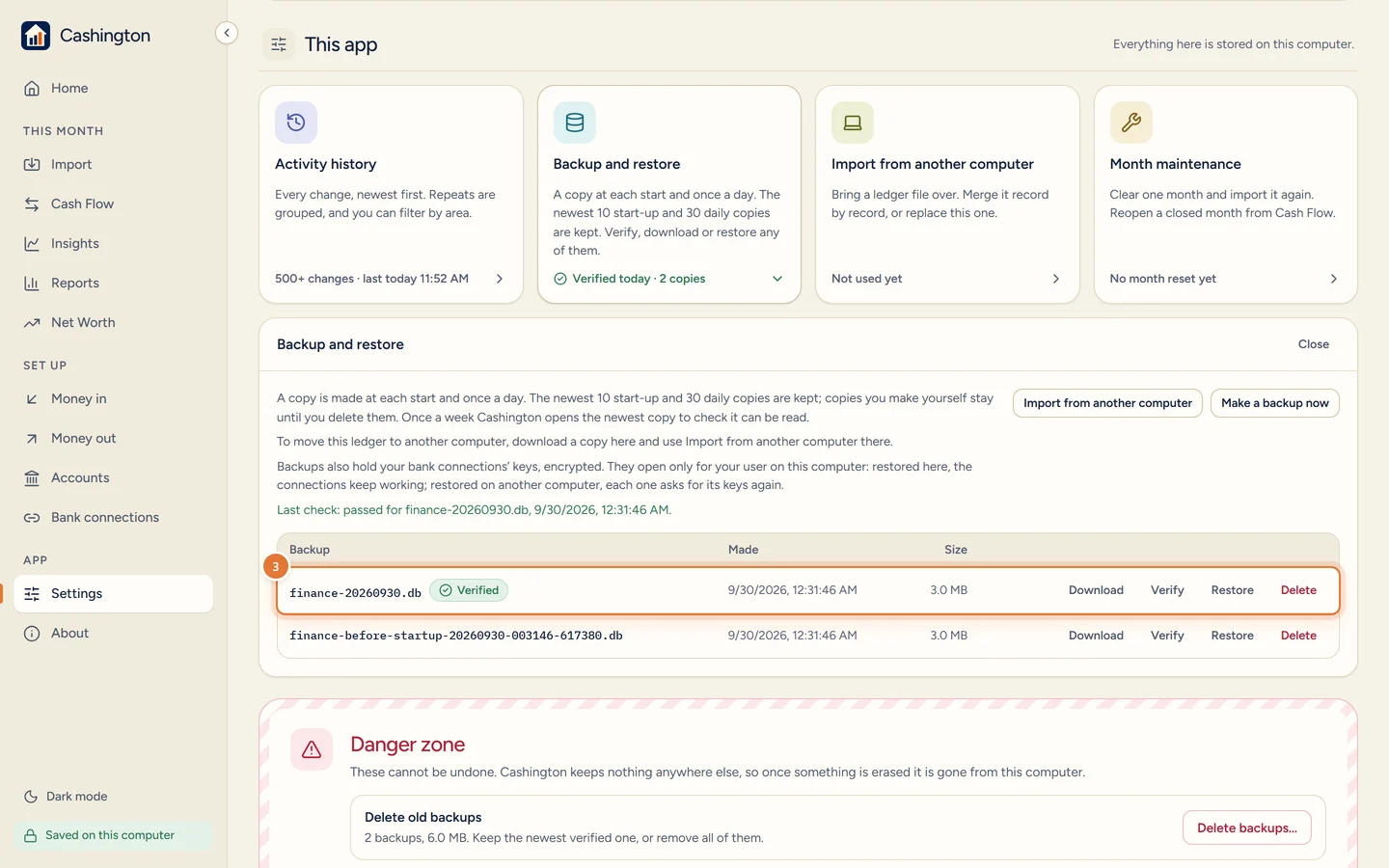Click the This app sliders icon
1389x868 pixels.
point(279,44)
